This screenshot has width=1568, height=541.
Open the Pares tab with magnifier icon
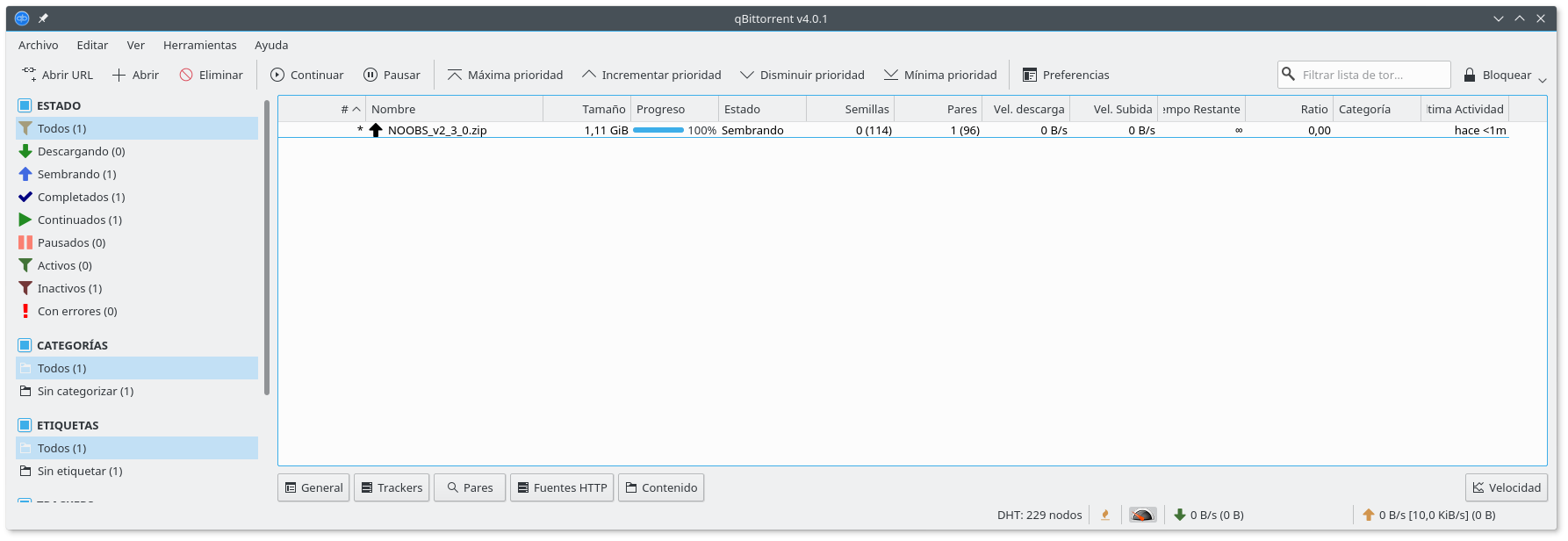pyautogui.click(x=470, y=487)
